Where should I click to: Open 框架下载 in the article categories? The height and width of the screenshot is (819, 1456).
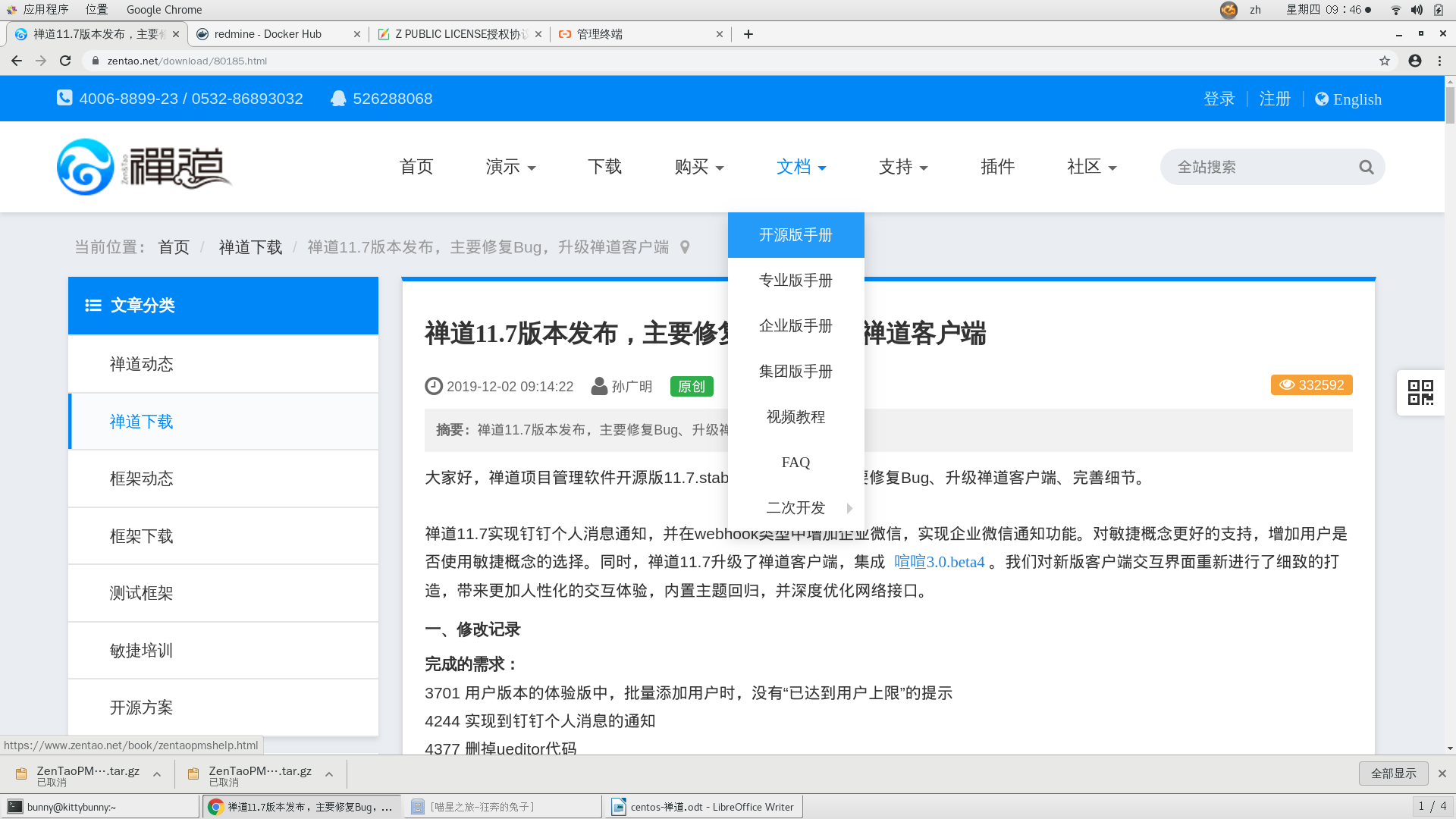click(x=223, y=536)
